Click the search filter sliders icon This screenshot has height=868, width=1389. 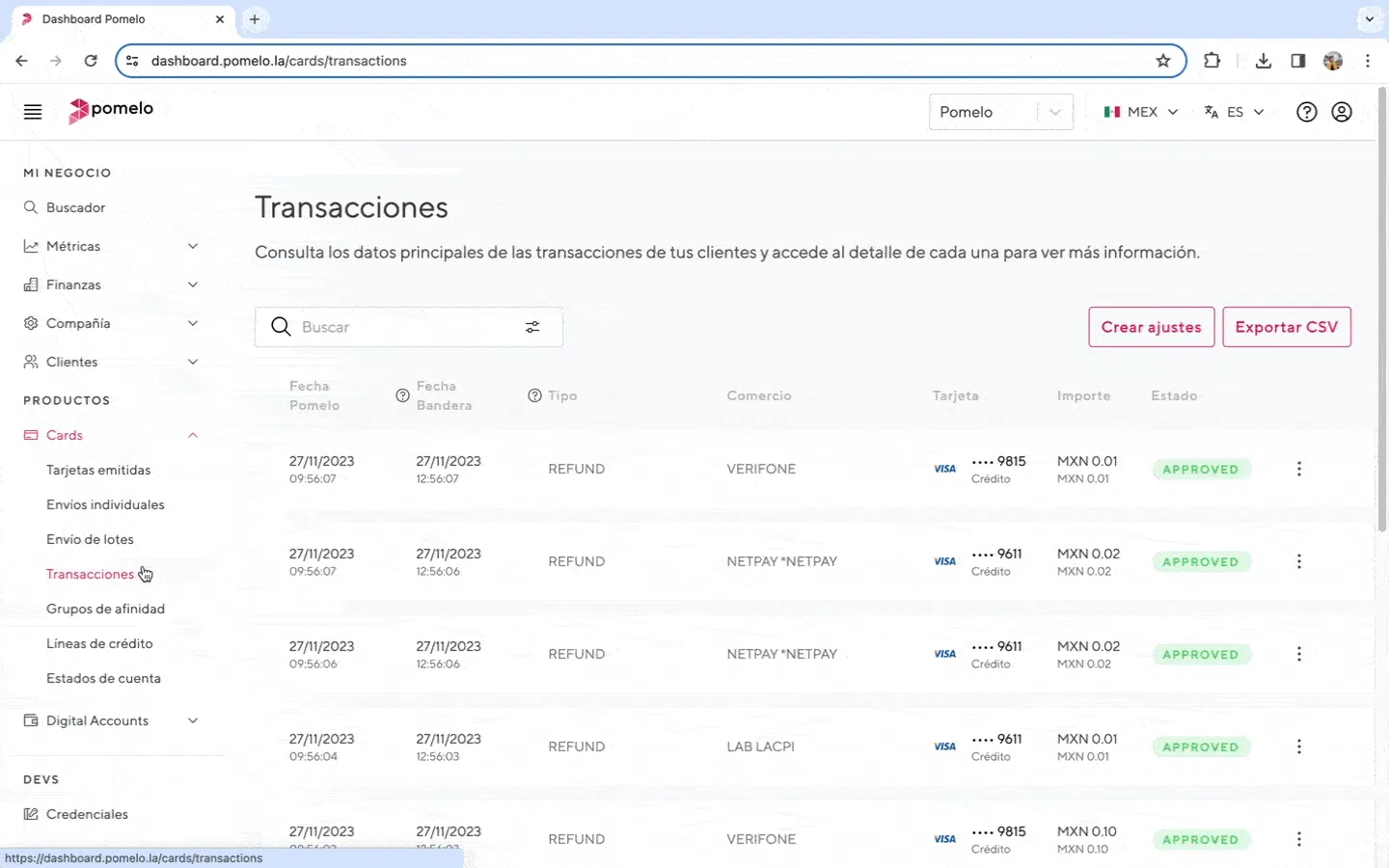coord(532,328)
